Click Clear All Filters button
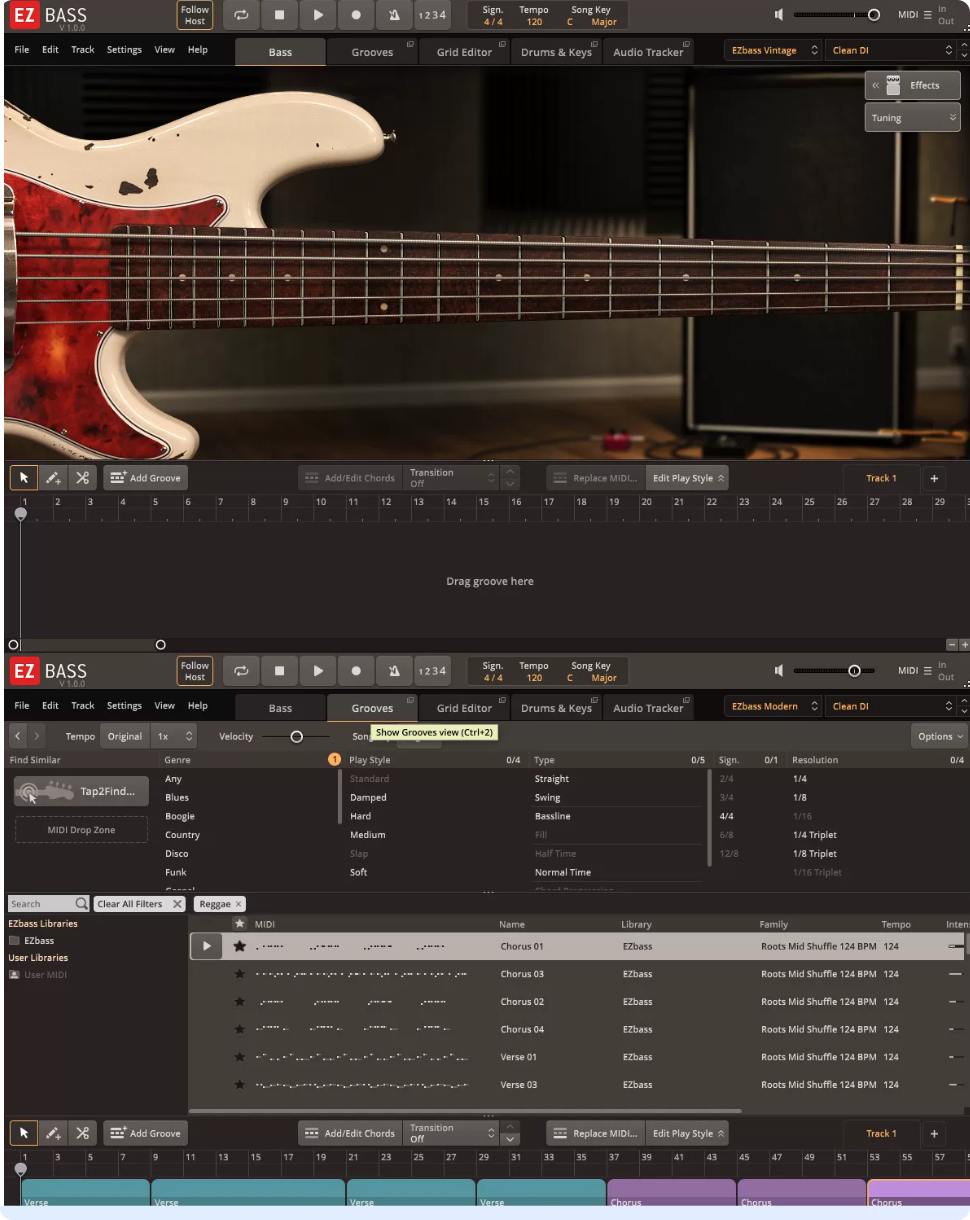This screenshot has height=1220, width=970. pyautogui.click(x=140, y=904)
